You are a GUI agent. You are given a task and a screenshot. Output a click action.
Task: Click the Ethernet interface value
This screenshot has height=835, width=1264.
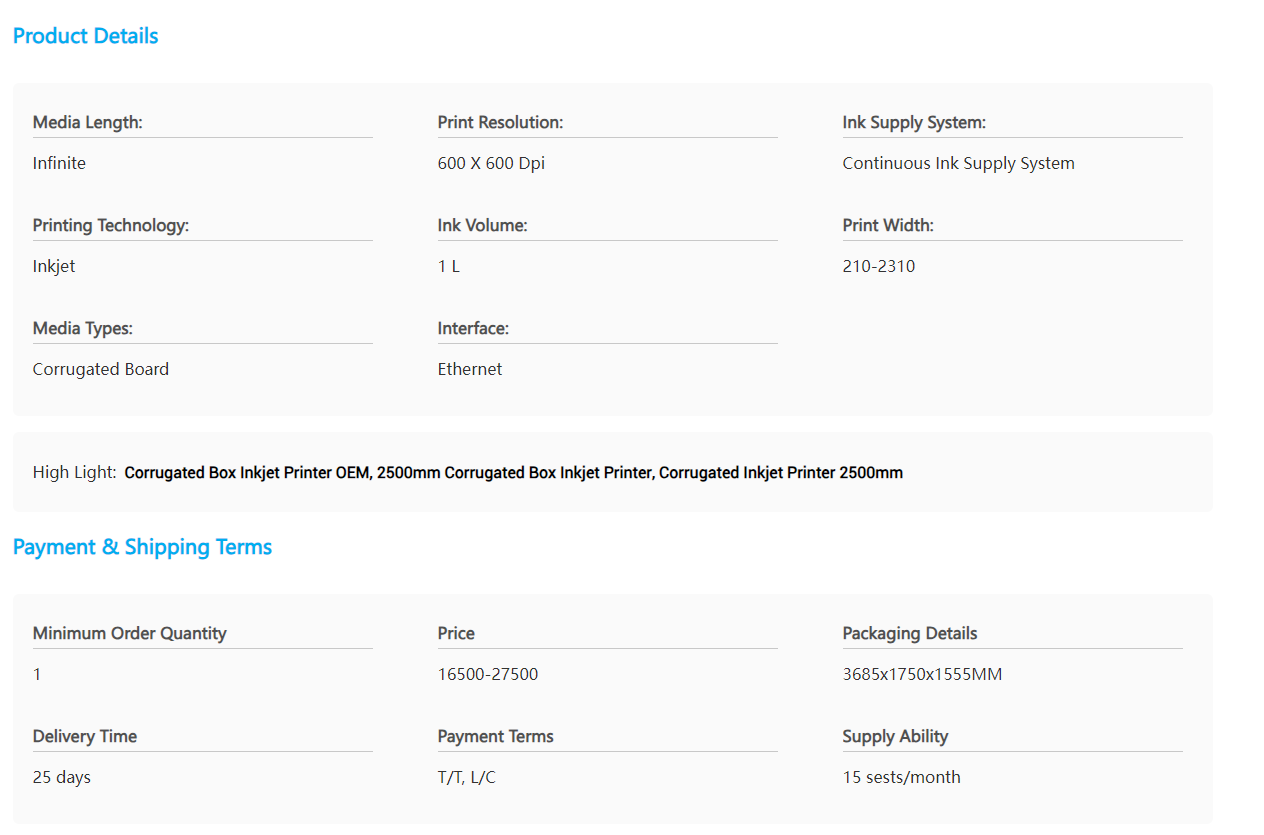[x=469, y=369]
